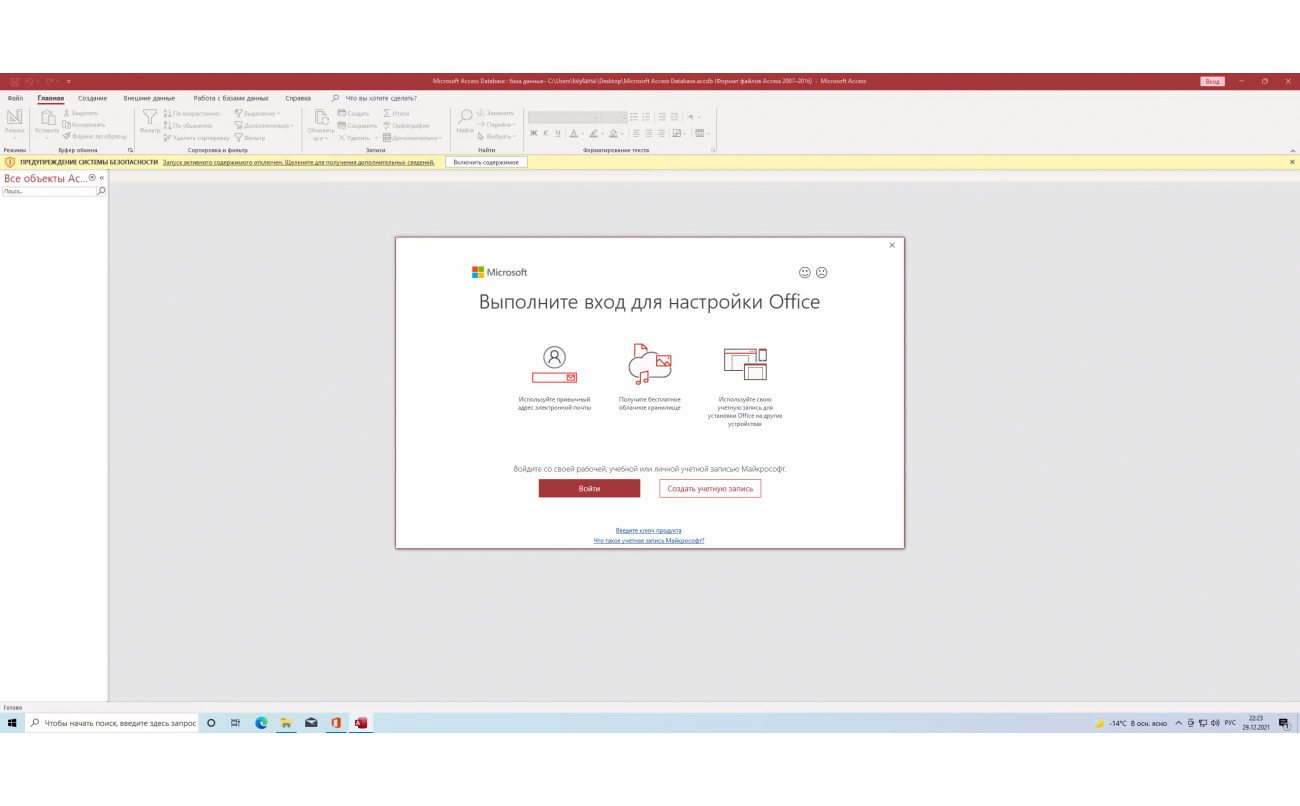1300x806 pixels.
Task: Collapse the navigation pane with double chevron
Action: (x=101, y=177)
